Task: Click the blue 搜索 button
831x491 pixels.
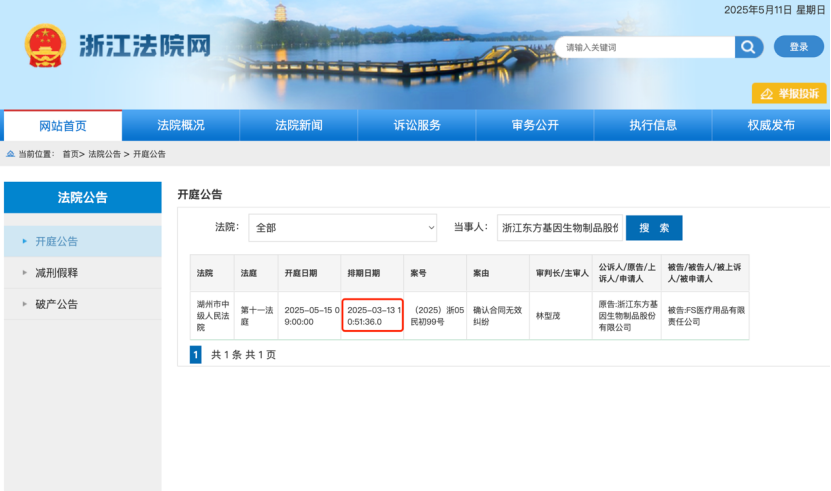Action: click(x=654, y=228)
